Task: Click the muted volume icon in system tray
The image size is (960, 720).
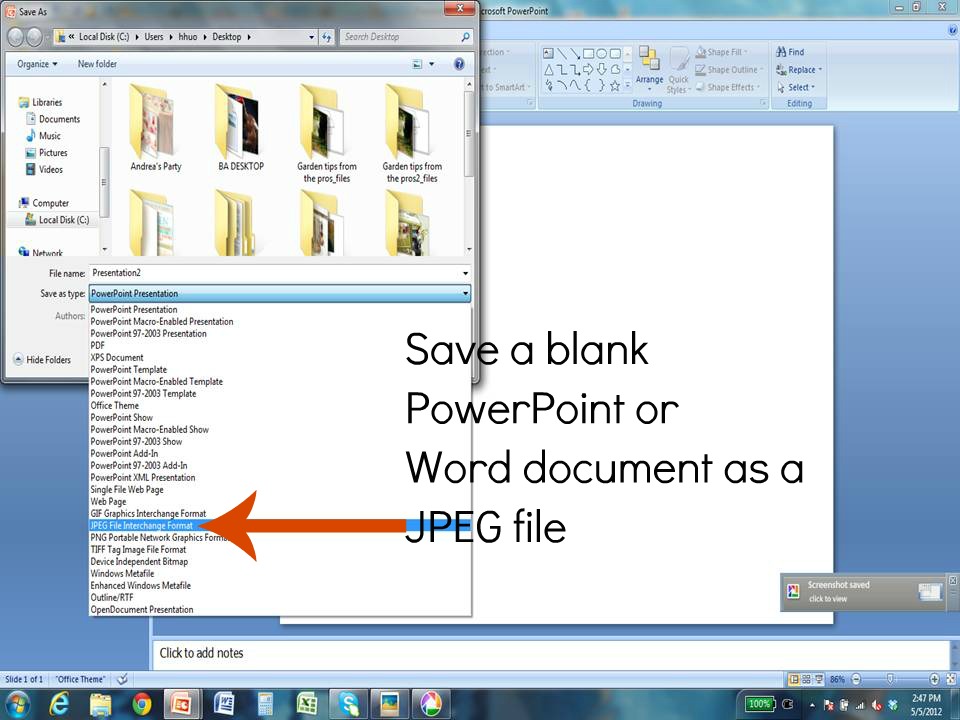Action: pos(877,705)
